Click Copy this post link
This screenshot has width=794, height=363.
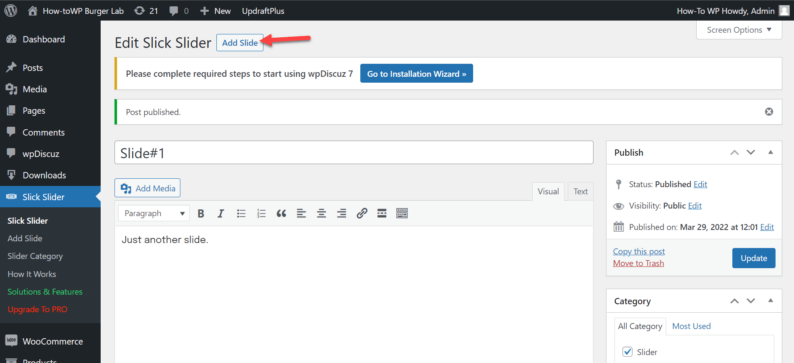639,251
